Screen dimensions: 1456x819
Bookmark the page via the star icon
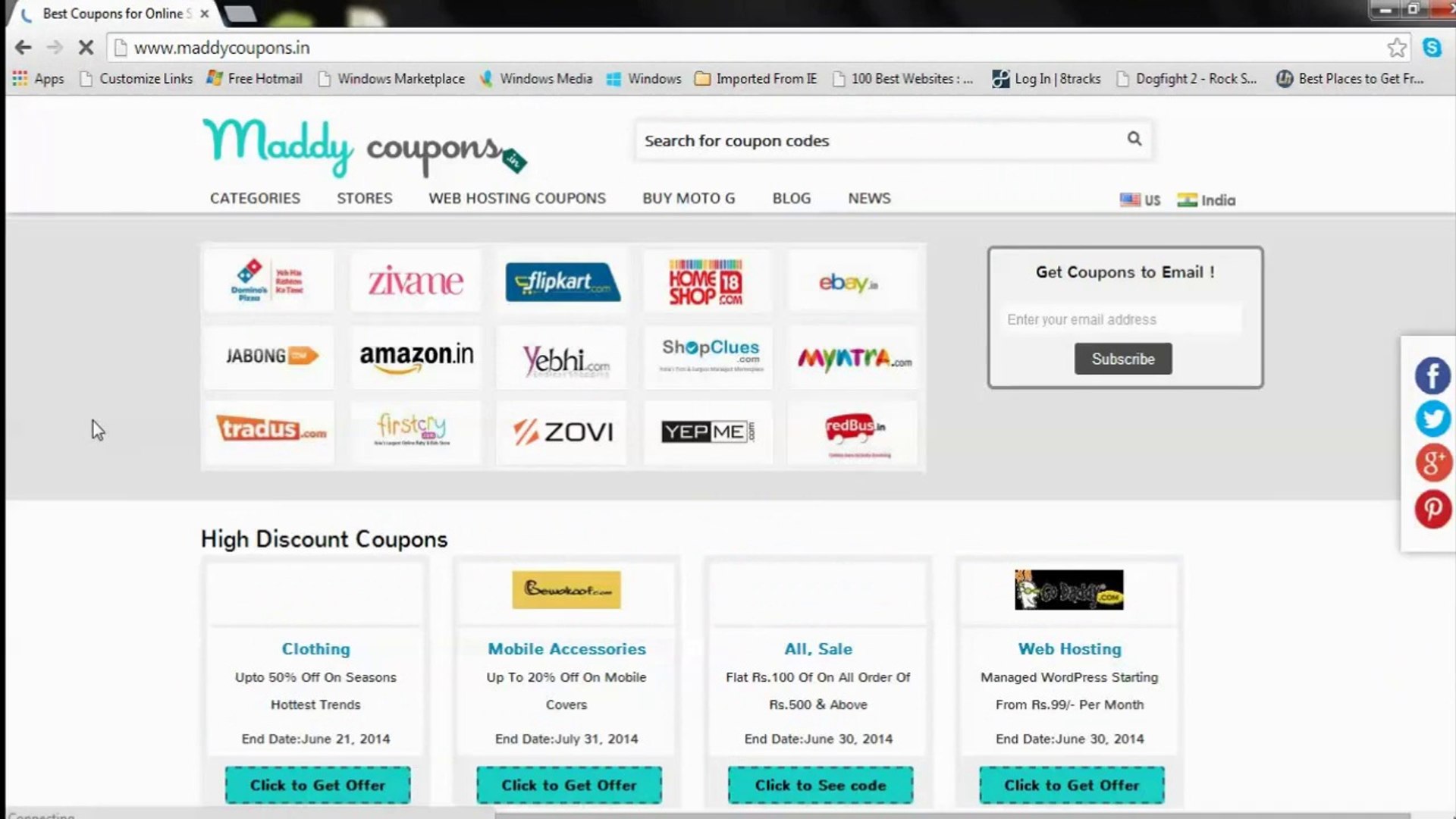pyautogui.click(x=1398, y=47)
